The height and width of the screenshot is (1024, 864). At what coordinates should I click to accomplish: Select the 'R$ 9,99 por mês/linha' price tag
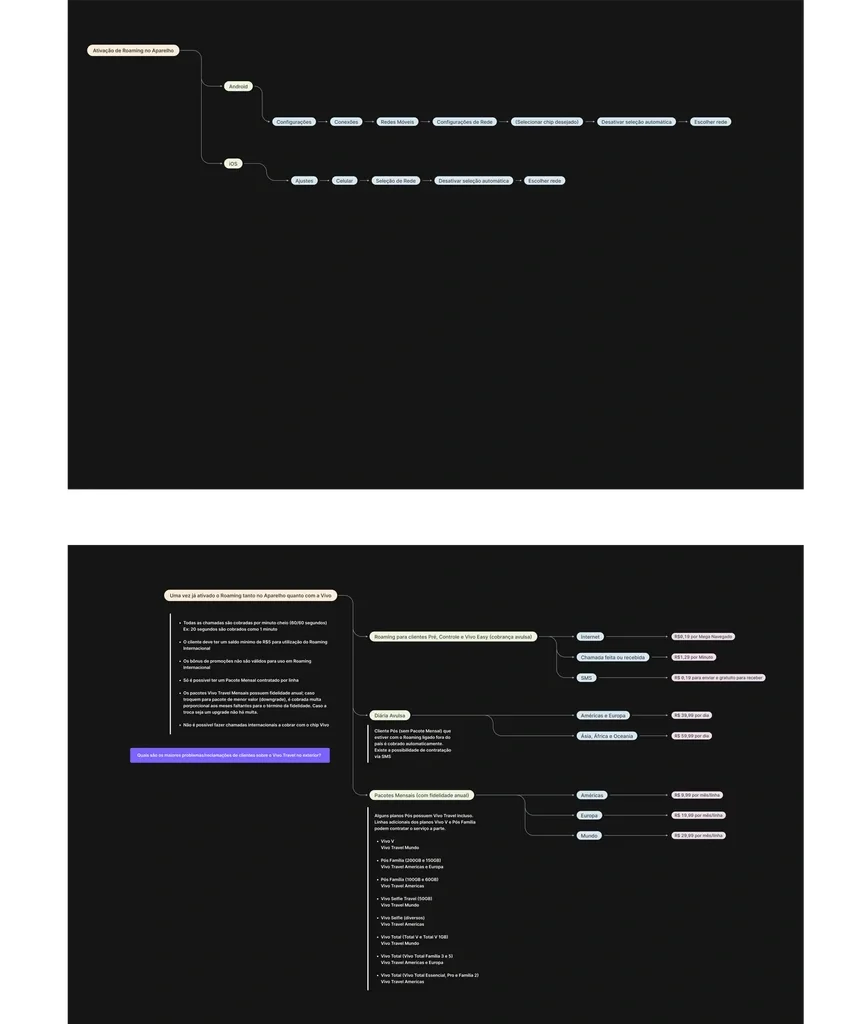pos(697,795)
